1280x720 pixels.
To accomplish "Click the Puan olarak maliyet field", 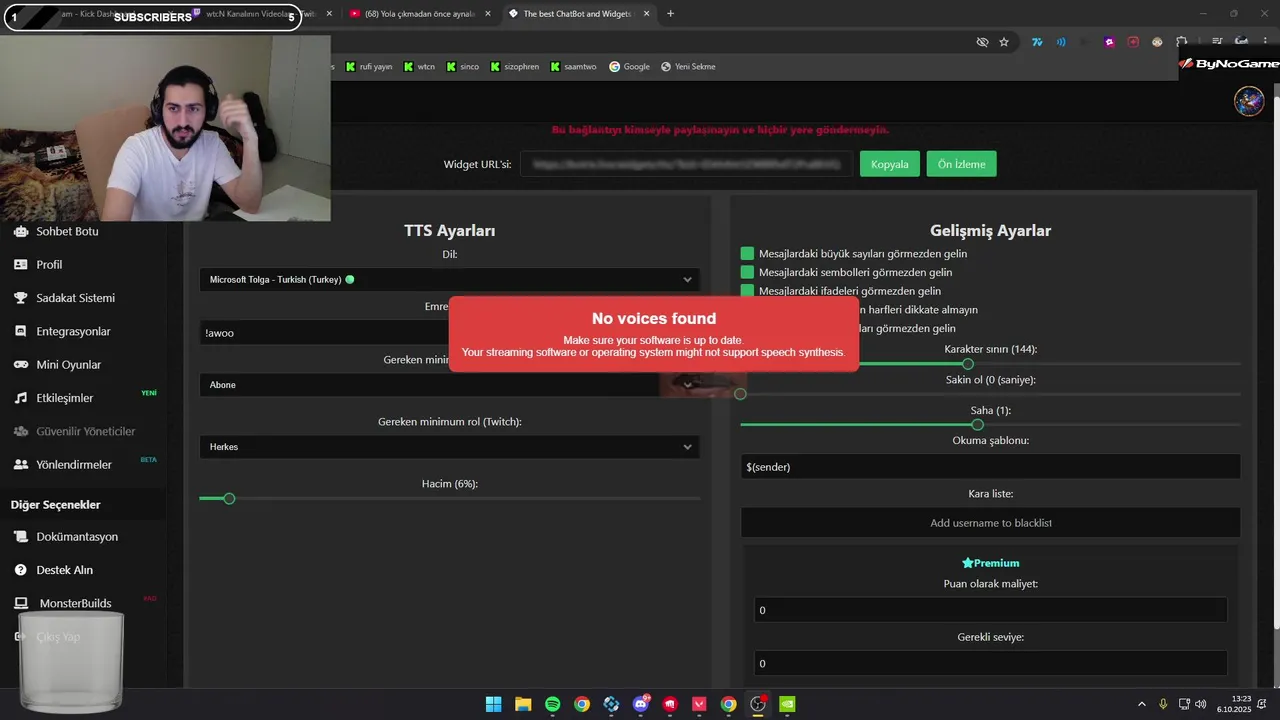I will (990, 610).
